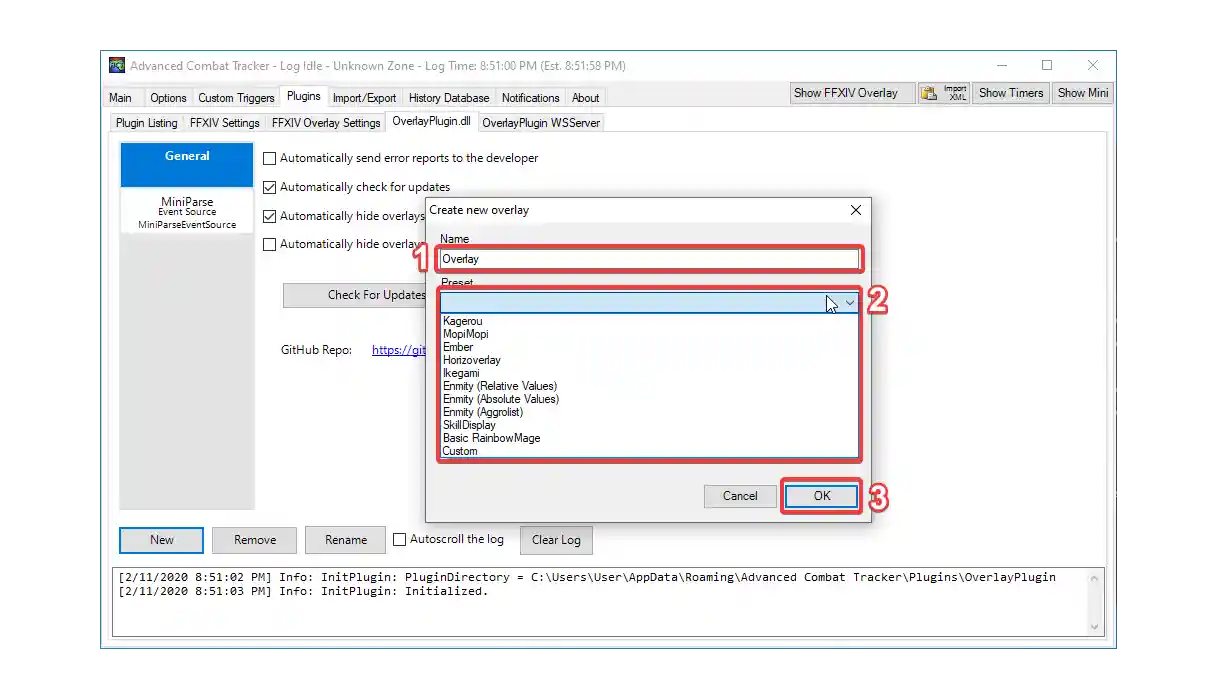
Task: Enable automatically send error reports to developer
Action: [269, 158]
